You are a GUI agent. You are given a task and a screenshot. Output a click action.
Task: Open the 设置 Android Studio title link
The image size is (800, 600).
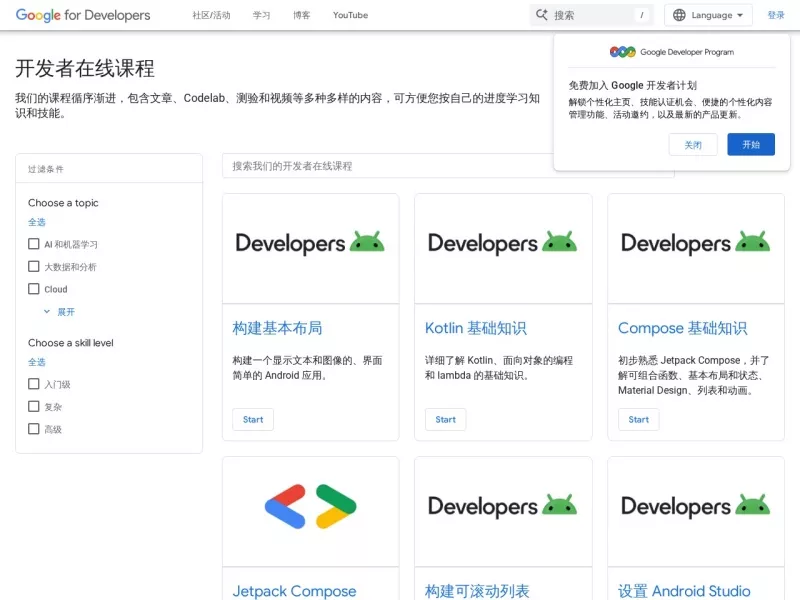point(684,591)
